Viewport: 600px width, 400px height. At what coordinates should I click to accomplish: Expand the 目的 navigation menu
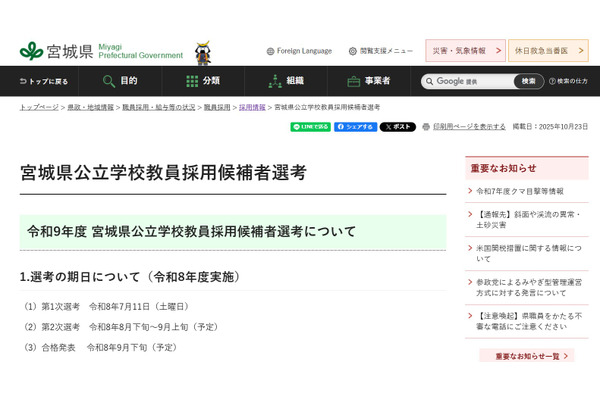[118, 81]
